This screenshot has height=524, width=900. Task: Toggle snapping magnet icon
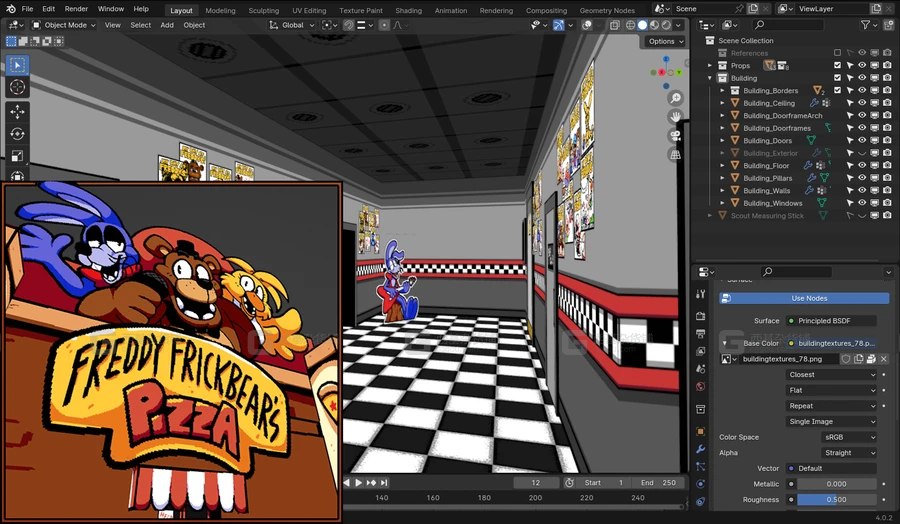point(348,25)
